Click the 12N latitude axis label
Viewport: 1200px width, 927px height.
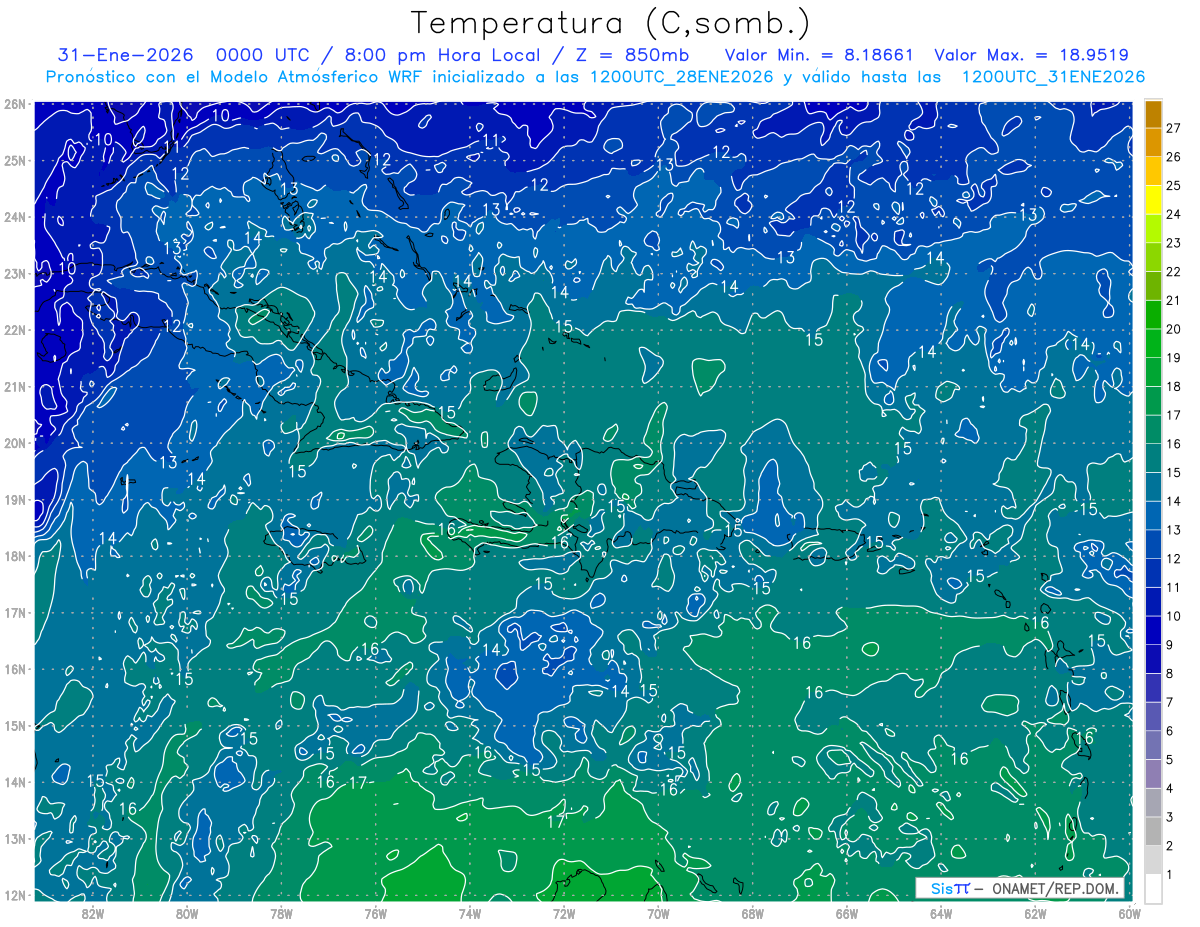point(16,895)
